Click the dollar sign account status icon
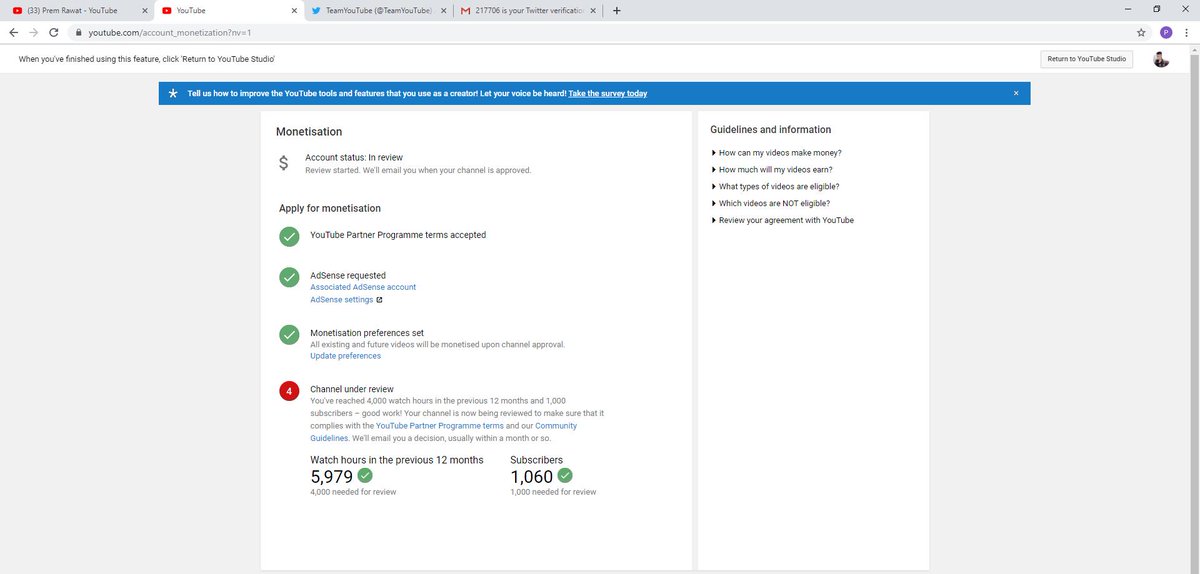Viewport: 1200px width, 574px height. 284,163
